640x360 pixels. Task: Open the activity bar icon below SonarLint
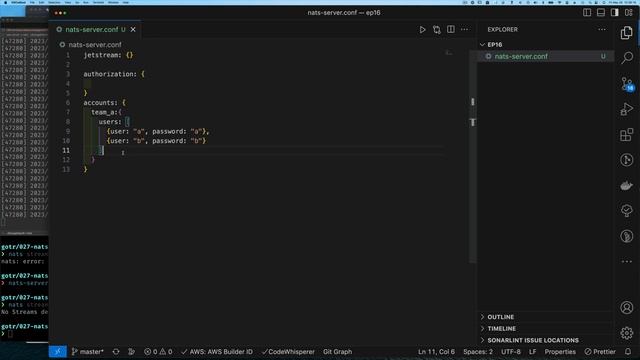627,236
